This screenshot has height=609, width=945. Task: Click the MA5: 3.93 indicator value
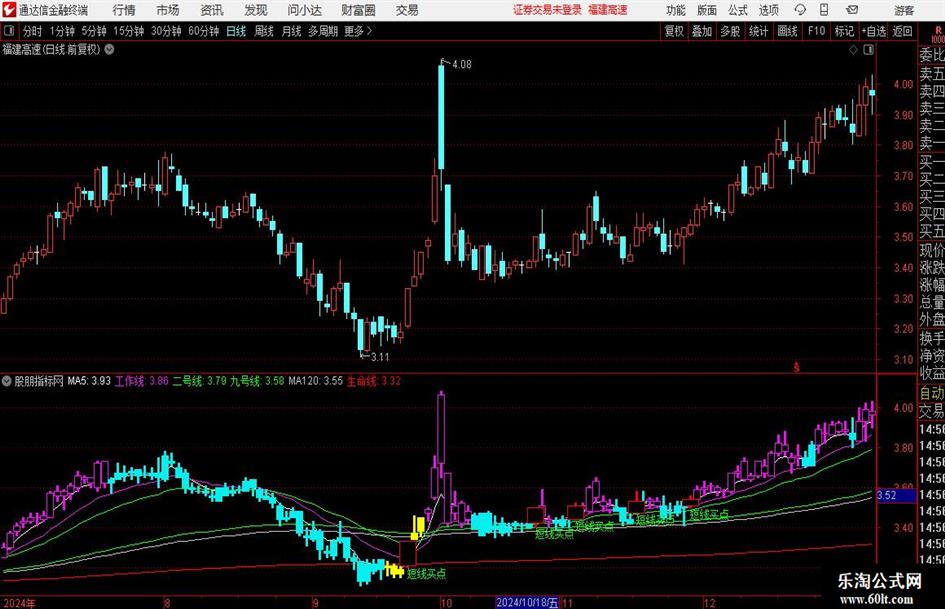coord(89,380)
